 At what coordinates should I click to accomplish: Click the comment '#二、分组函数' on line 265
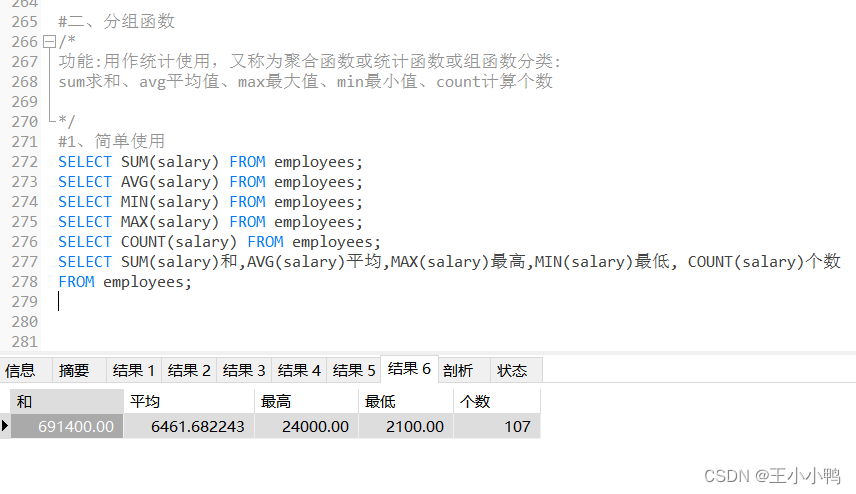[x=116, y=21]
